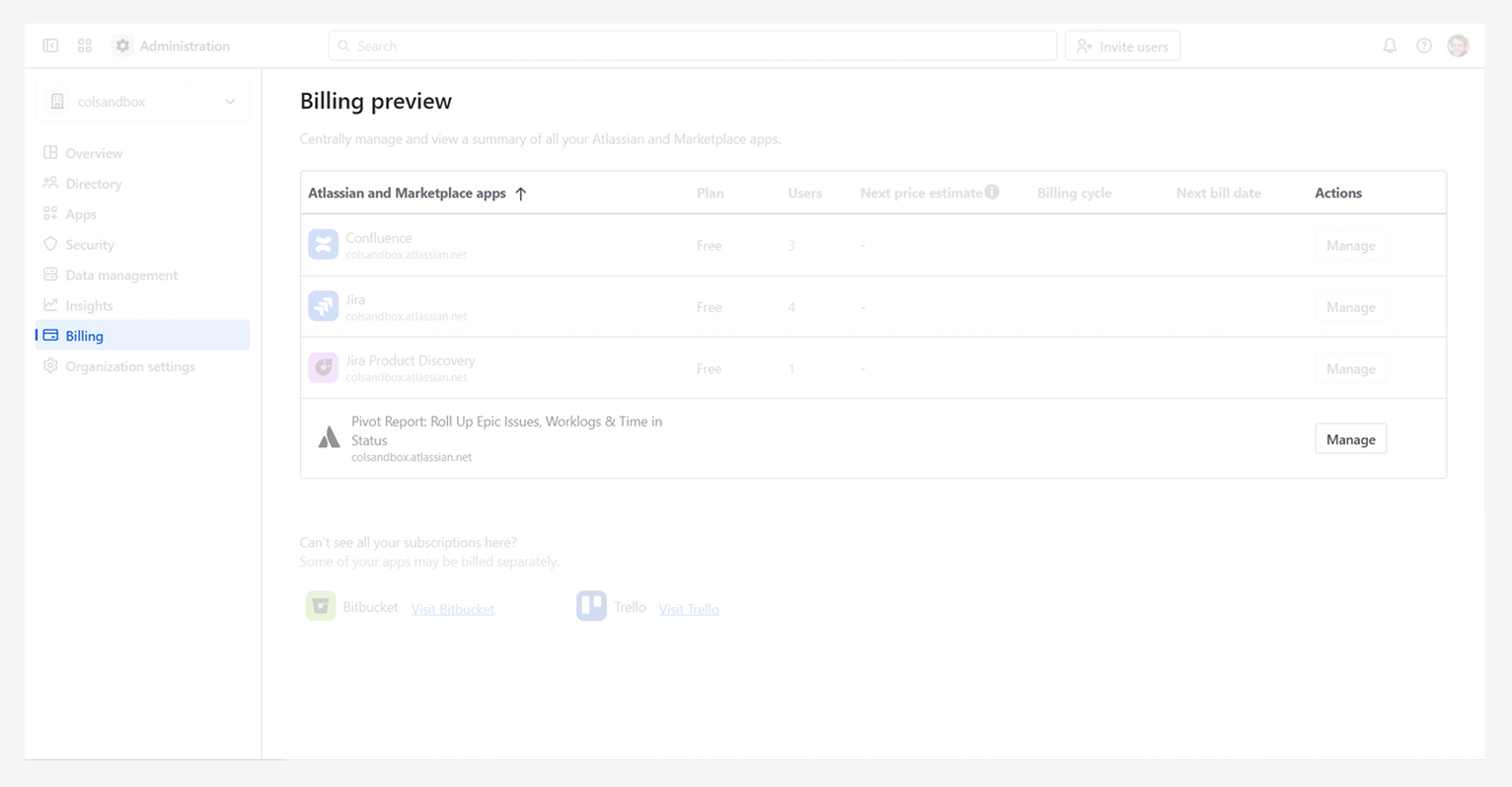Click the Actions column header

coord(1338,194)
